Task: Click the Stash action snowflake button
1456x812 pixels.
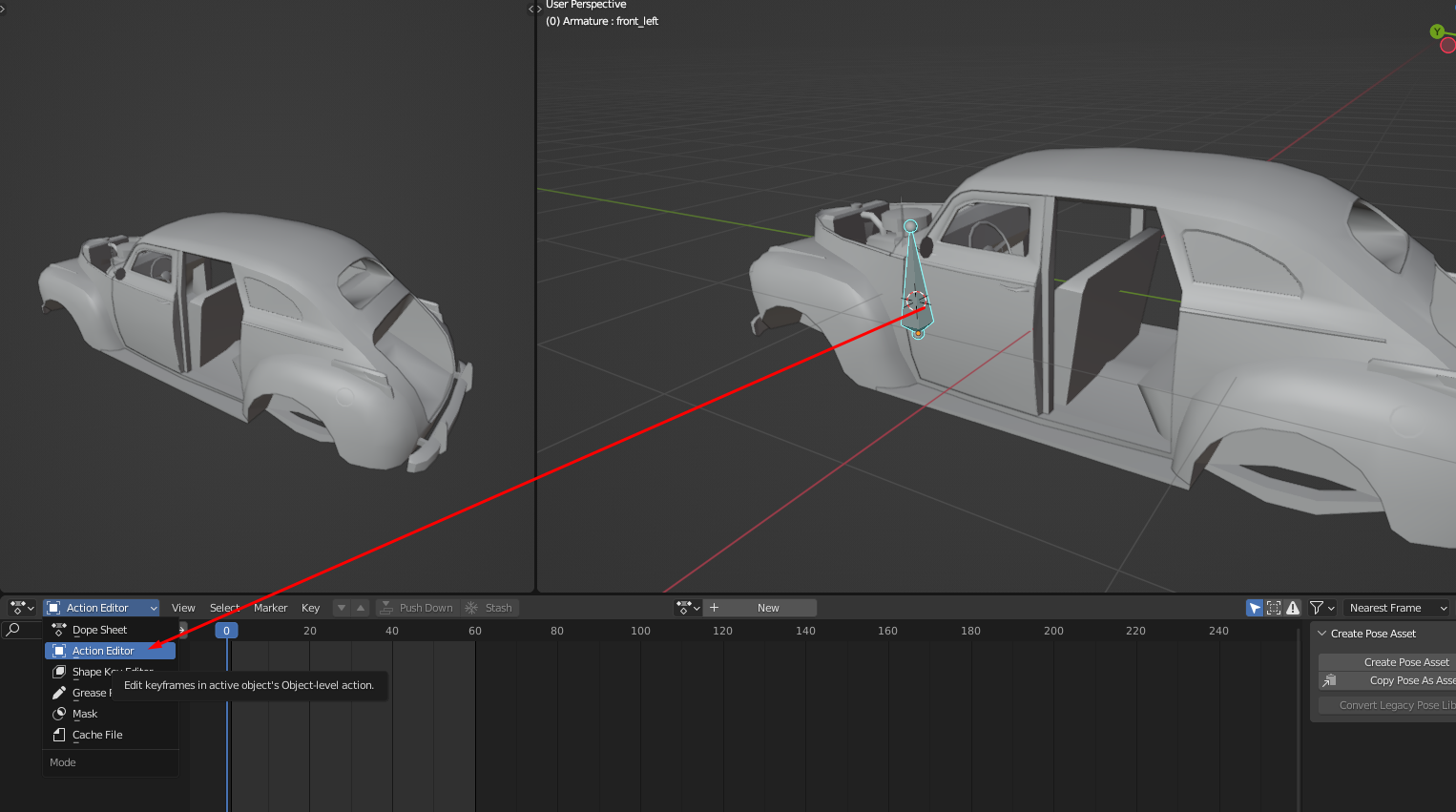Action: pos(489,608)
